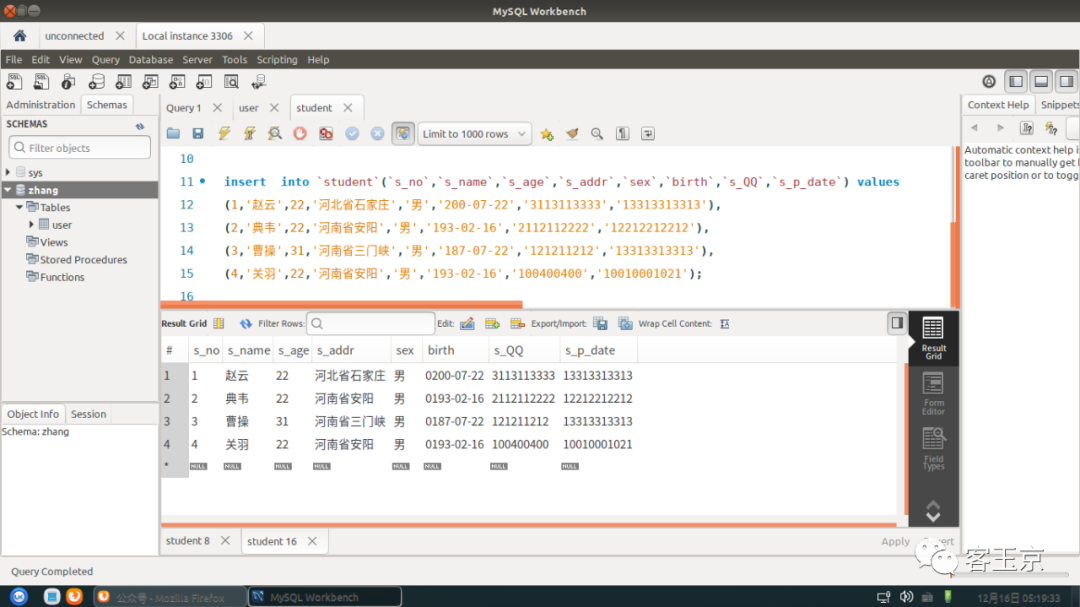Create new stored procedure icon
The width and height of the screenshot is (1080, 607).
coord(177,82)
